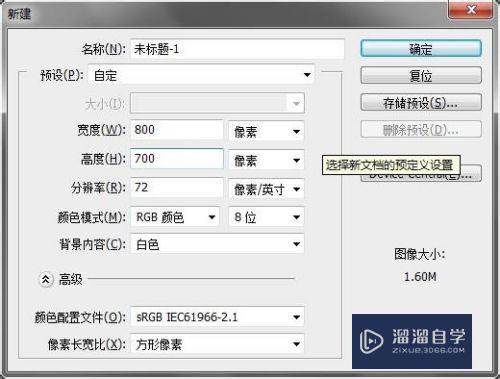Click the 图像大小 label text
Viewport: 500px width, 379px height.
pos(419,254)
